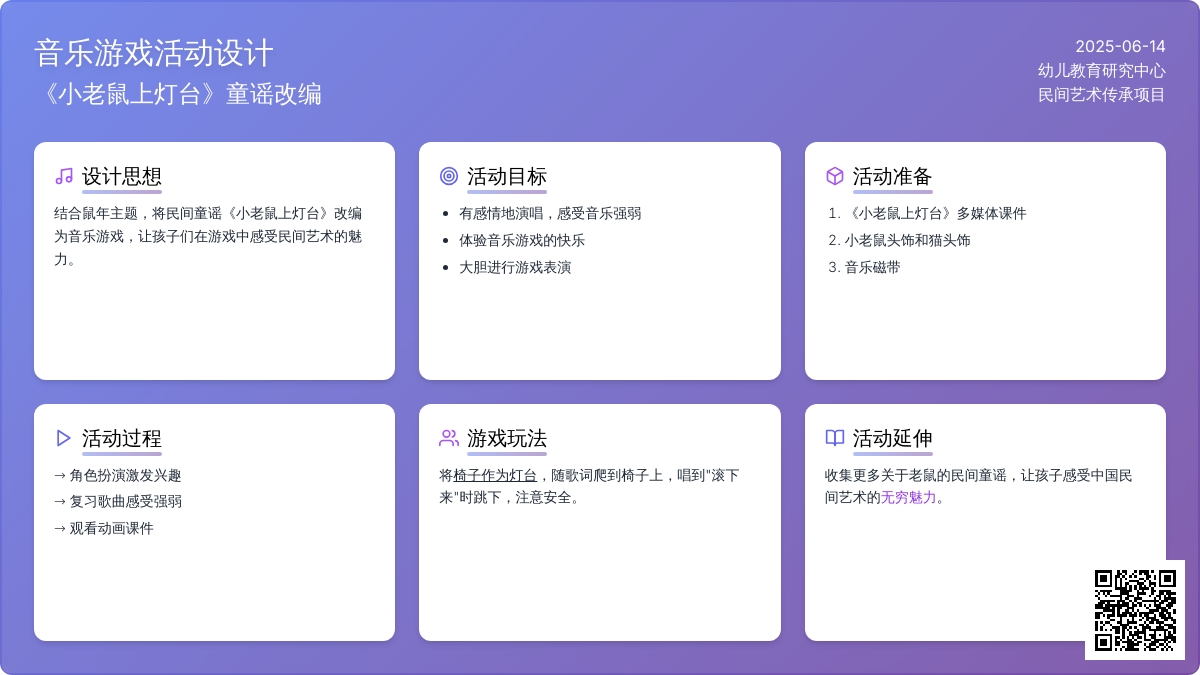Click bullet 有感情地演唱，感受音乐强弱

[550, 213]
